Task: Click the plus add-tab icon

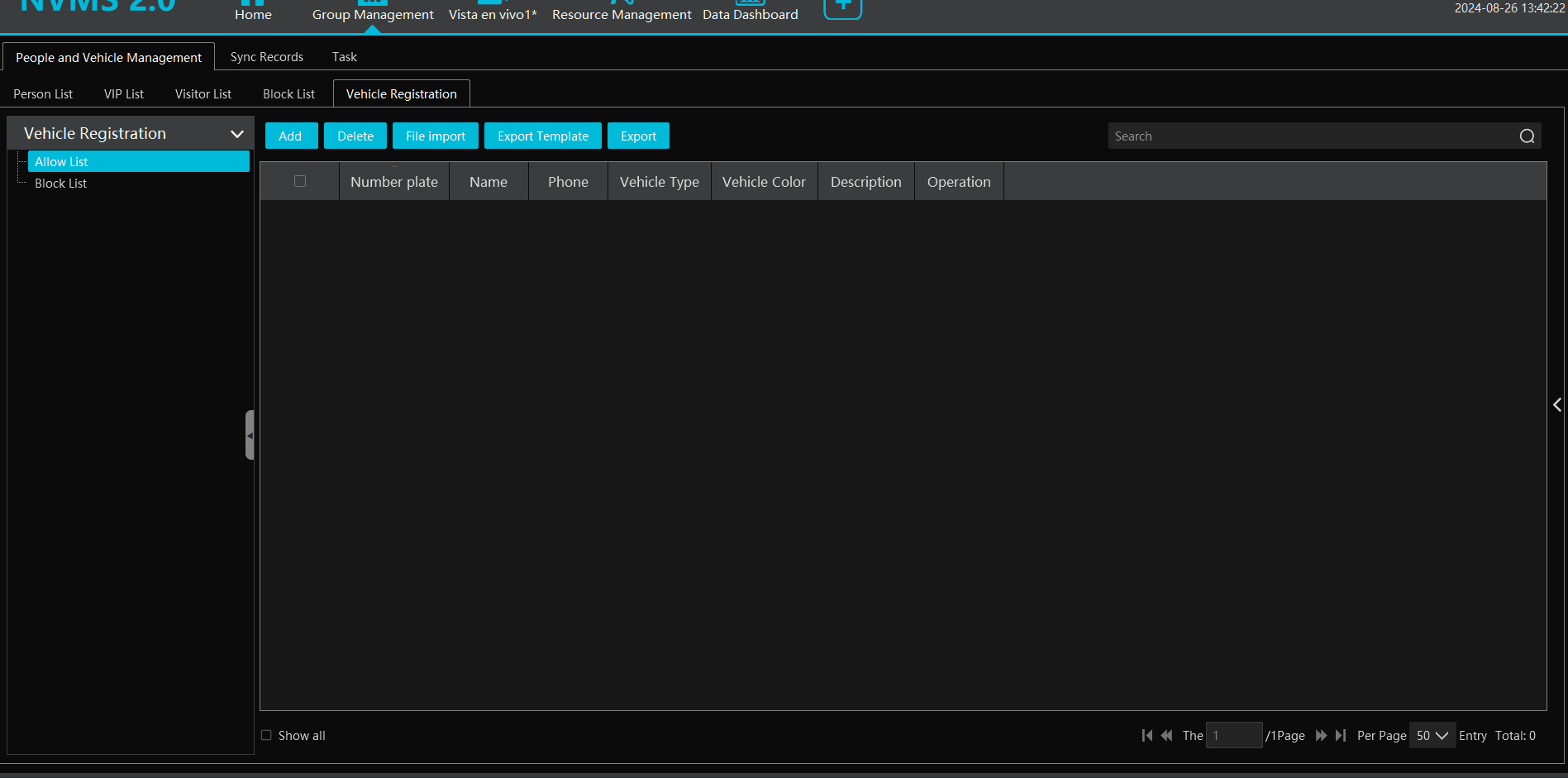Action: coord(842,8)
